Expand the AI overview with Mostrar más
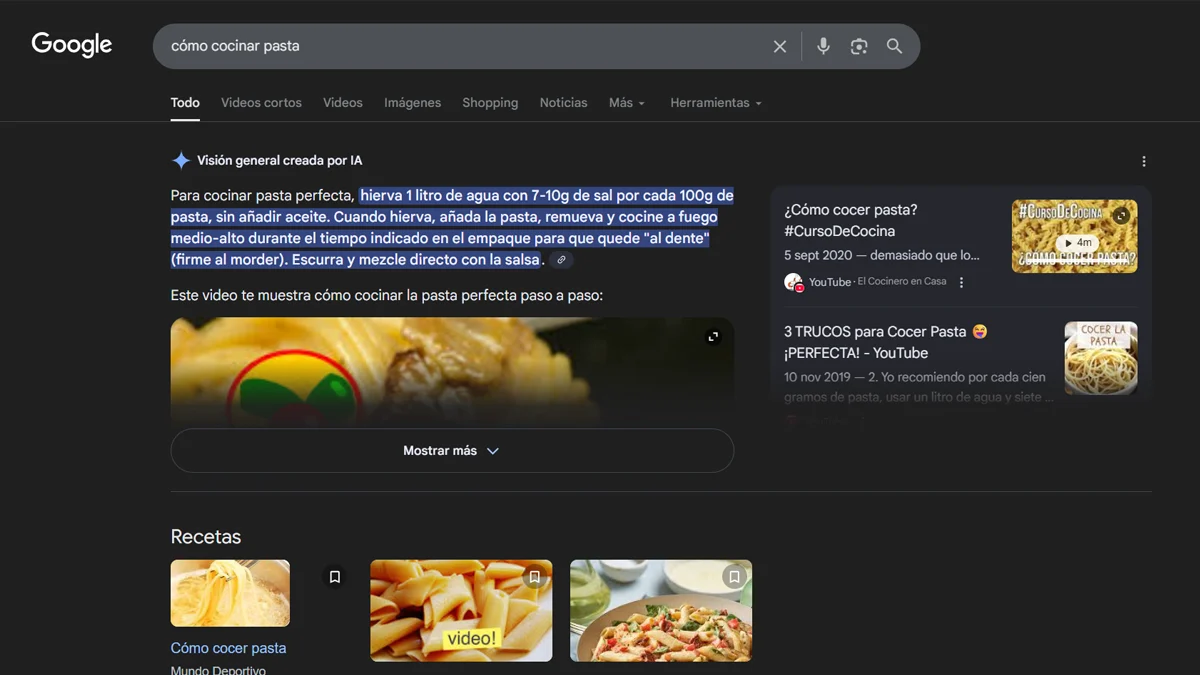1200x675 pixels. 452,450
